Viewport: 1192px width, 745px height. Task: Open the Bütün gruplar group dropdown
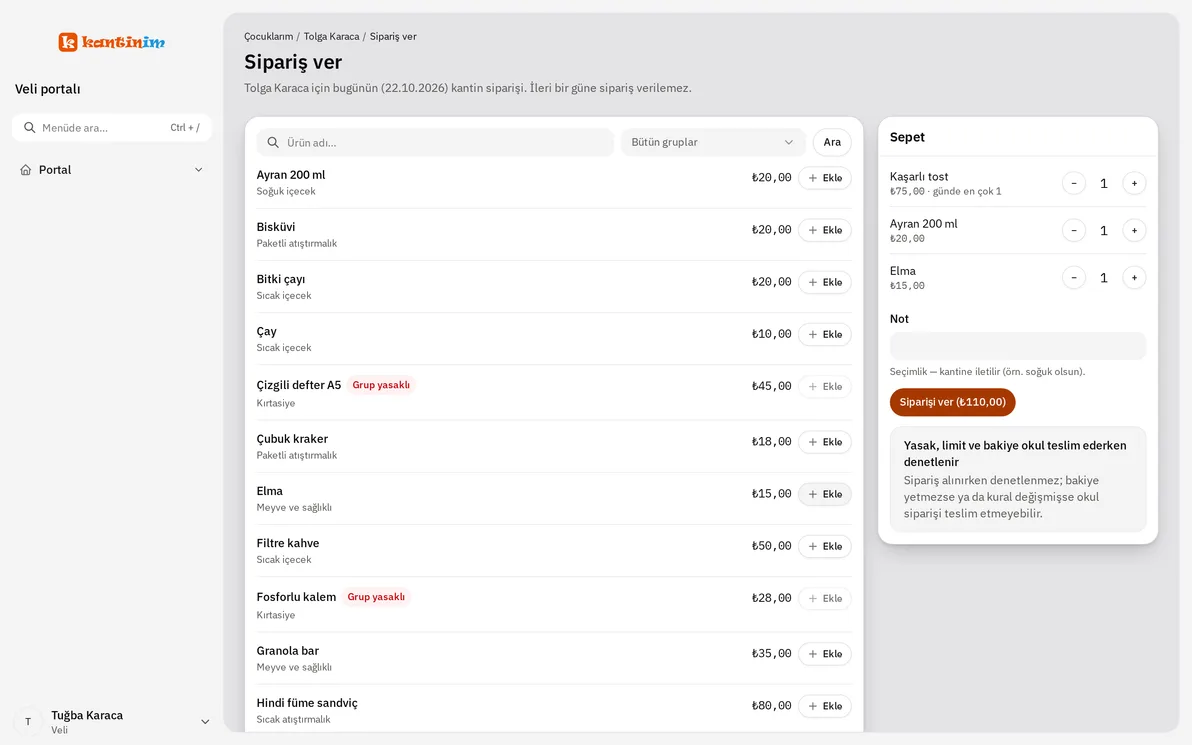click(712, 142)
